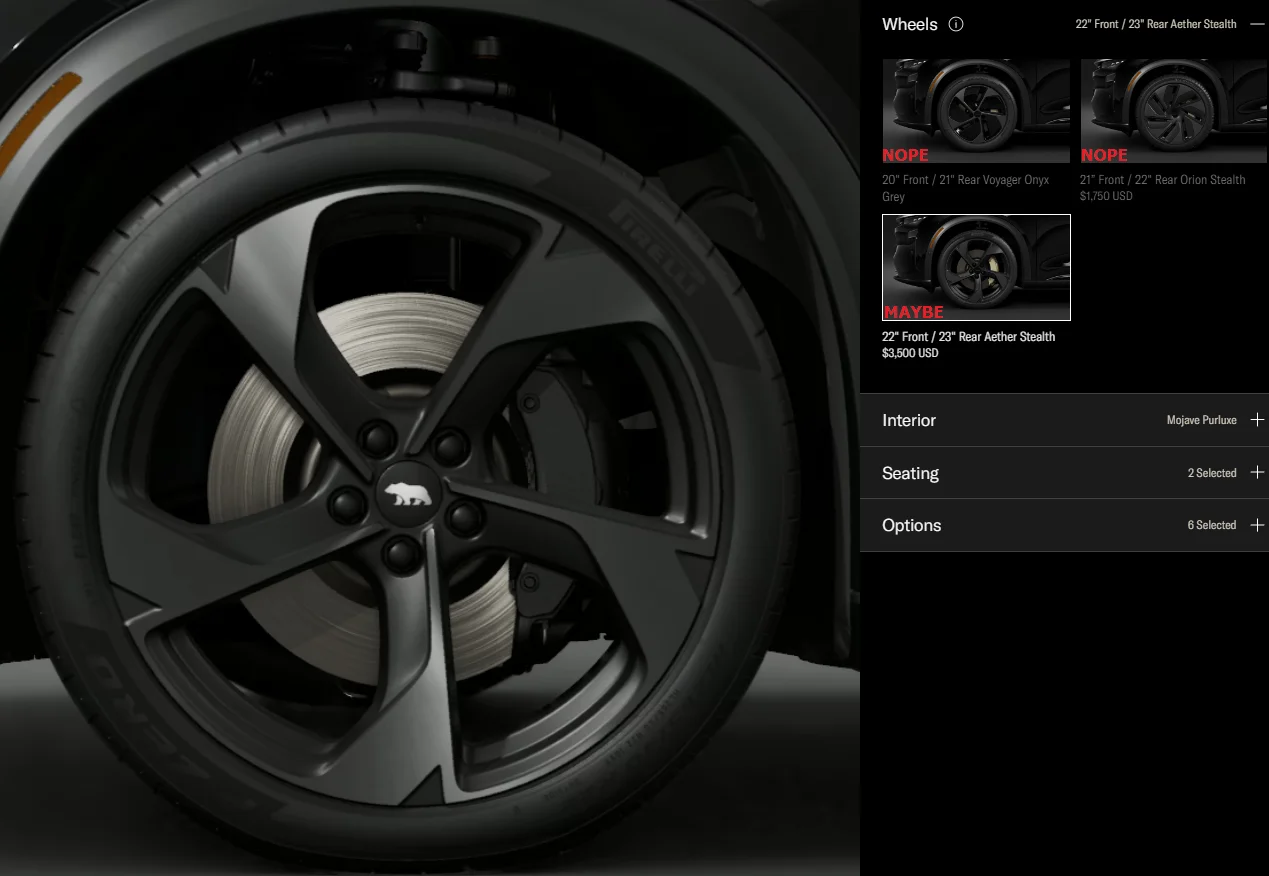The width and height of the screenshot is (1269, 876).
Task: Select the Orion Stealth wheel thumbnail
Action: (x=1174, y=111)
